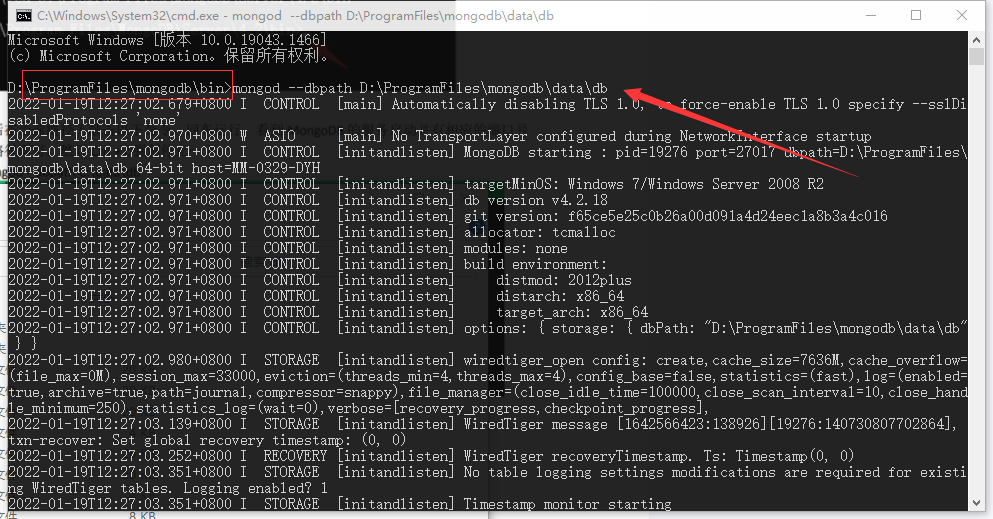
Task: Click the cmd.exe icon in title bar
Action: coord(24,15)
